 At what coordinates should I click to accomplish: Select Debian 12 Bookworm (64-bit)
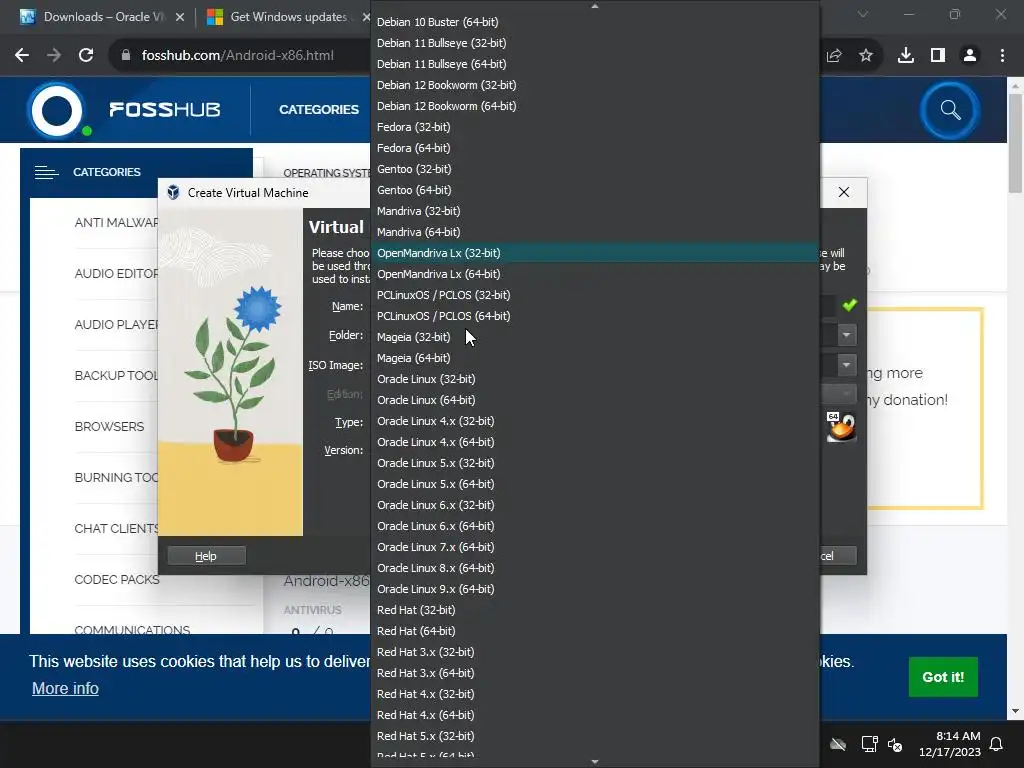595,106
